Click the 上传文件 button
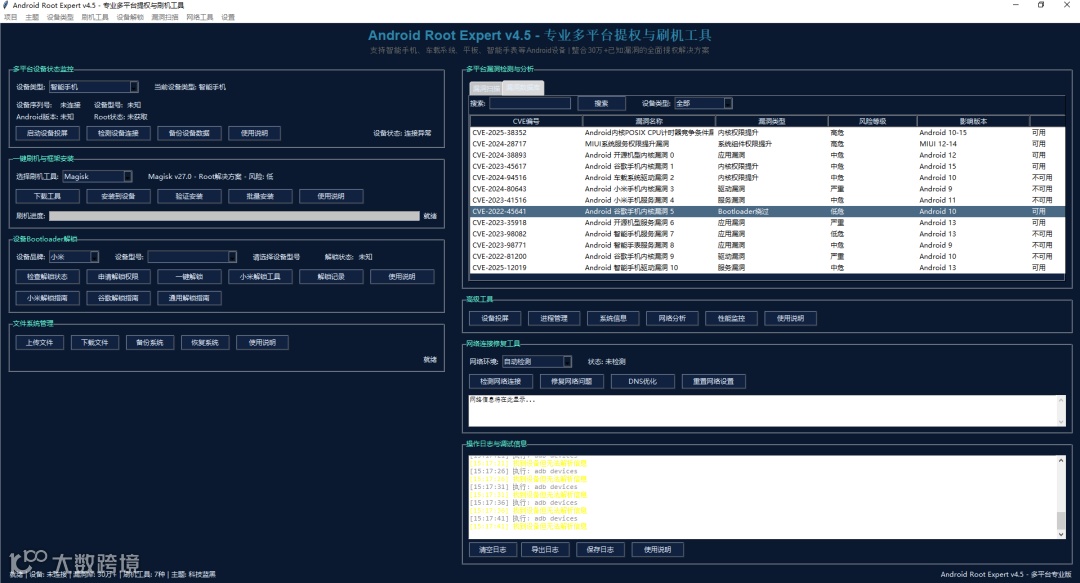Image resolution: width=1080 pixels, height=583 pixels. coord(40,342)
